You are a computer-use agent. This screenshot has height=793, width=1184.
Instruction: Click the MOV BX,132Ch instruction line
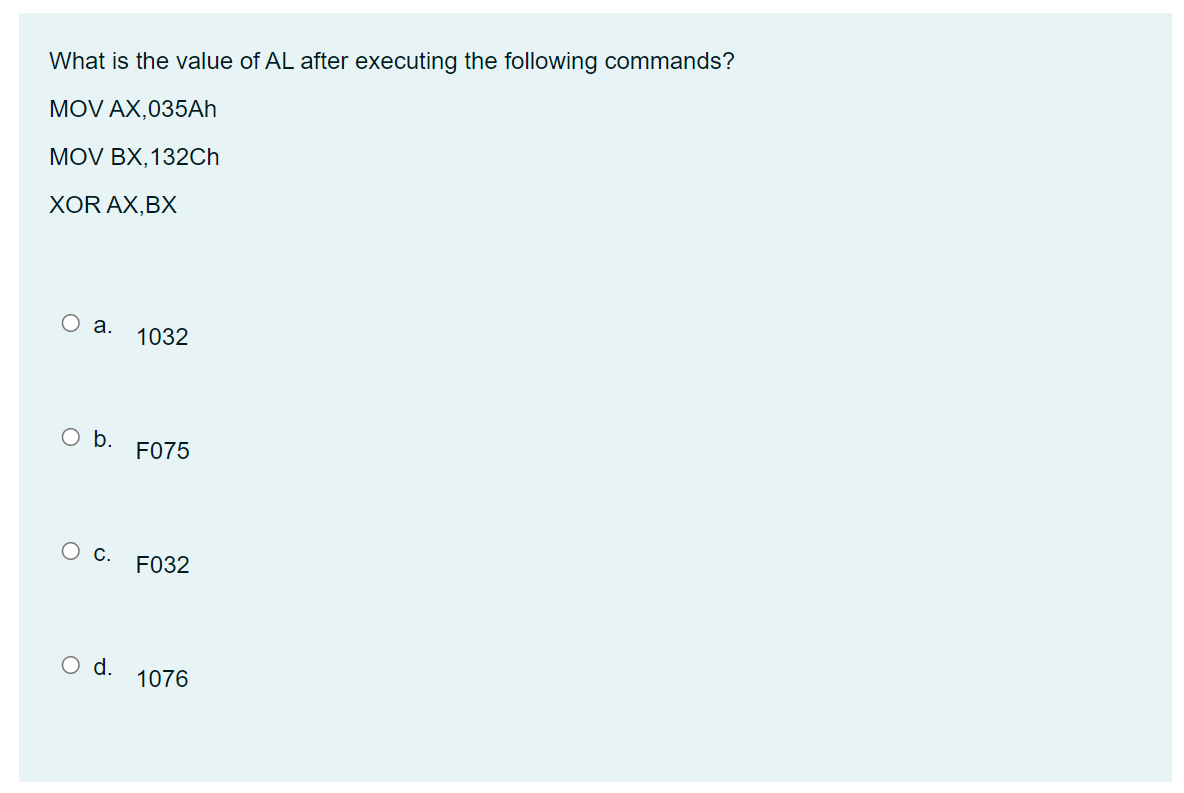134,157
